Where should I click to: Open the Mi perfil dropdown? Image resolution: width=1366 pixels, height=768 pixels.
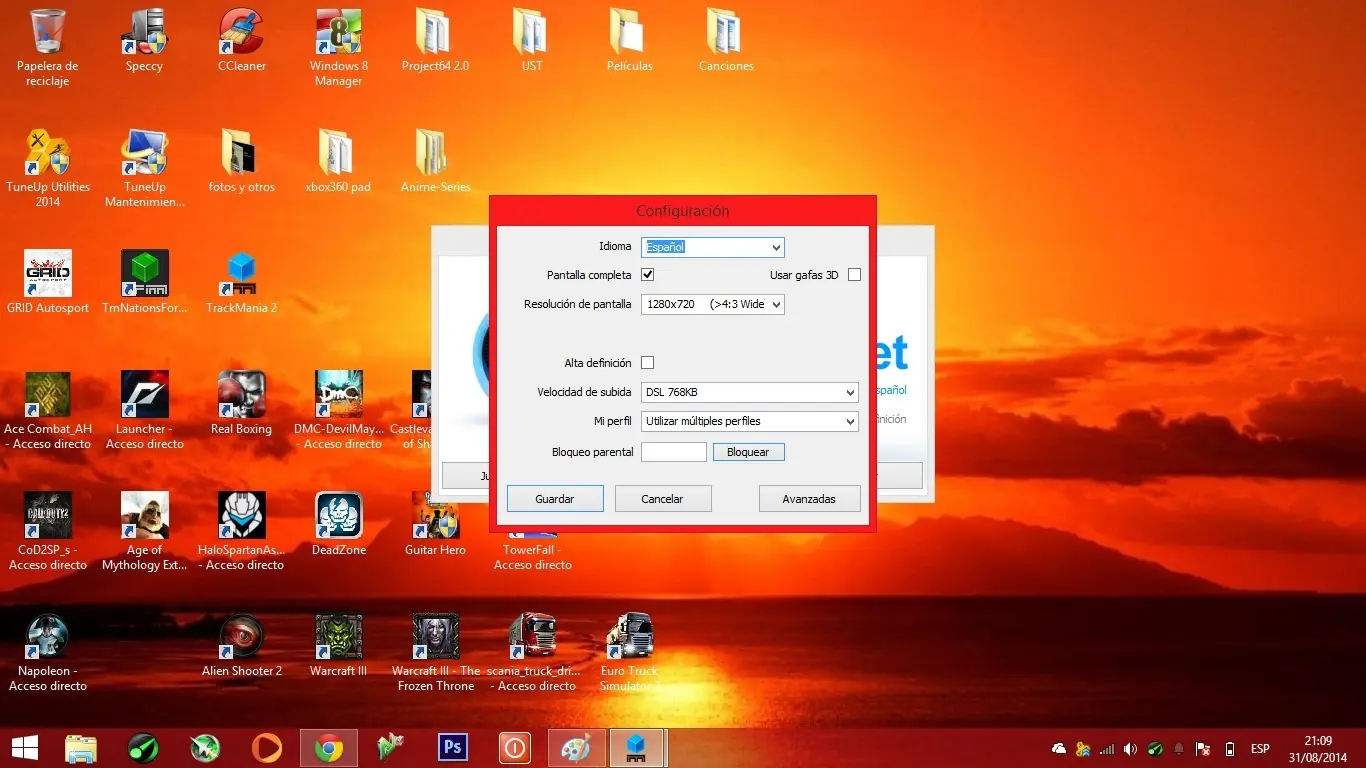(x=750, y=421)
